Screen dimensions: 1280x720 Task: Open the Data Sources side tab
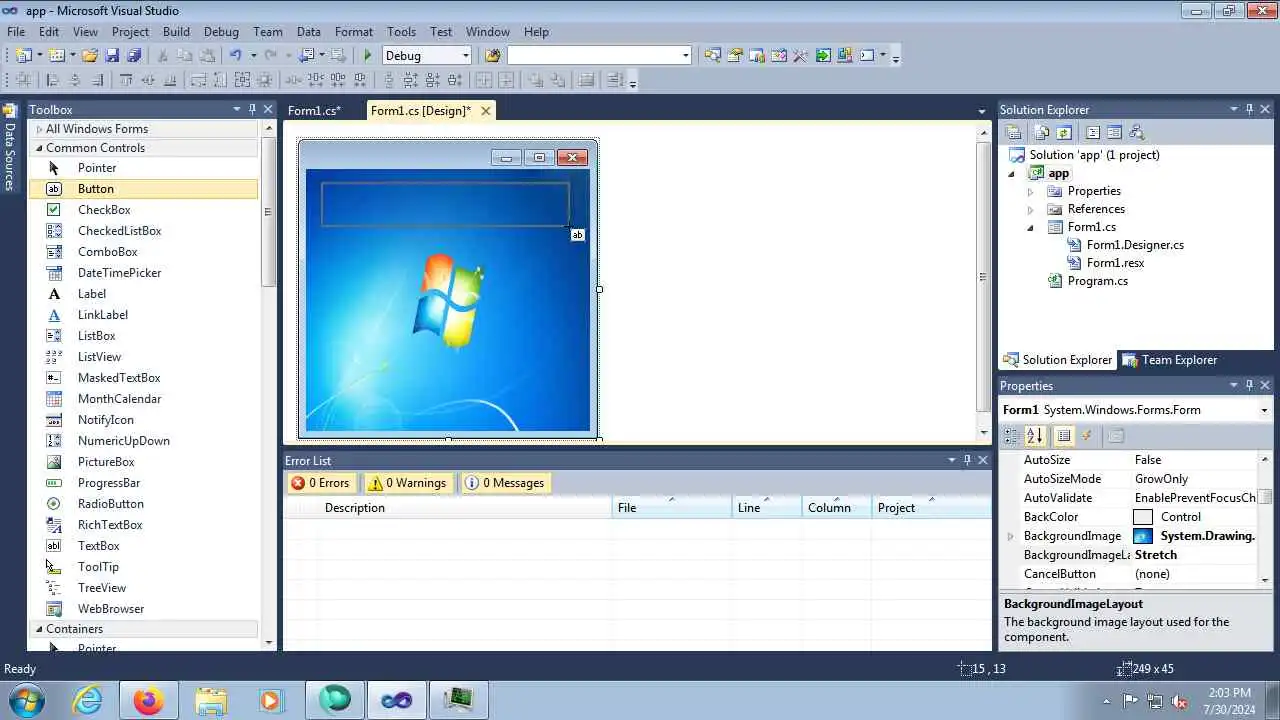tap(9, 147)
